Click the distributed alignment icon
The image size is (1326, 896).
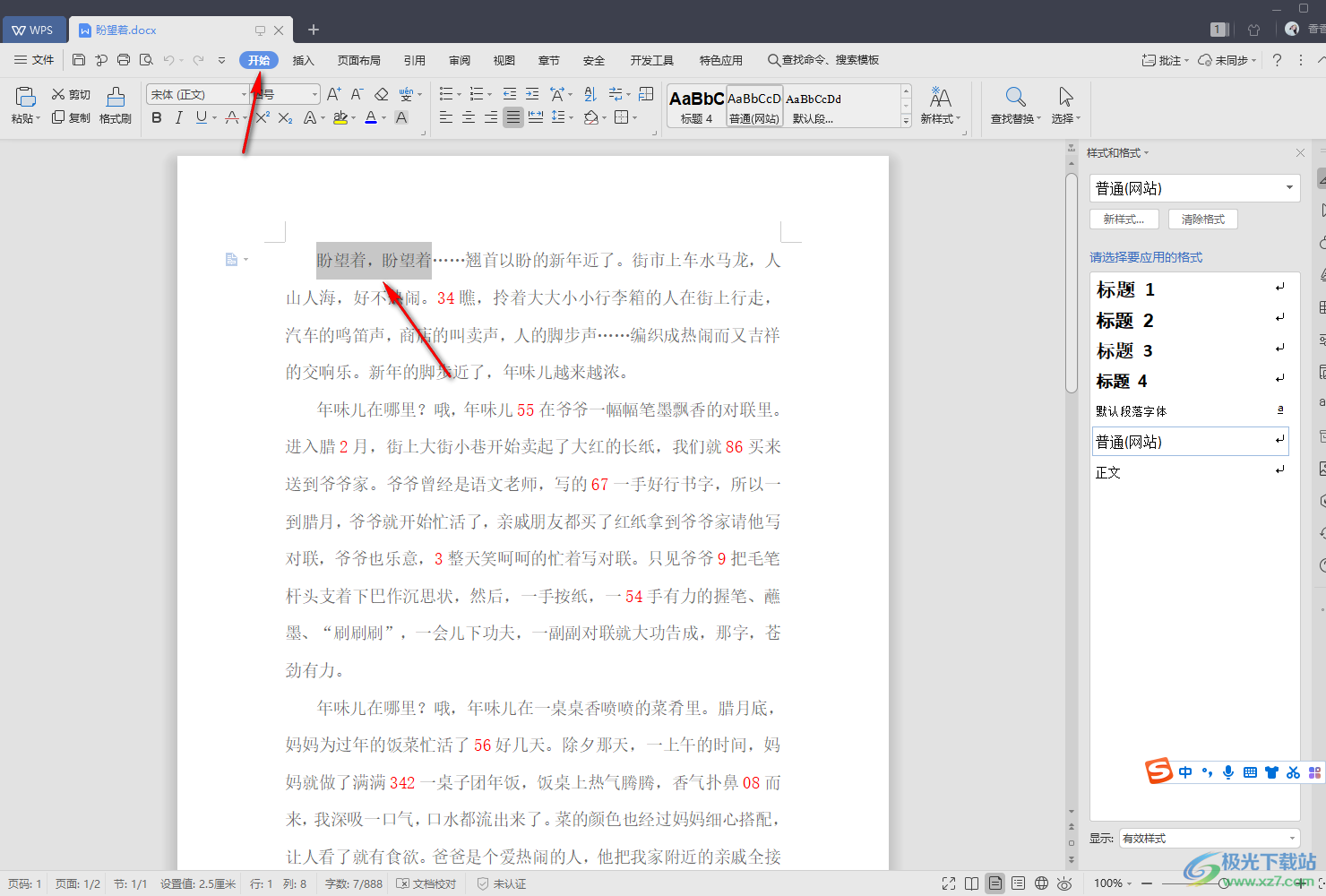[x=536, y=117]
